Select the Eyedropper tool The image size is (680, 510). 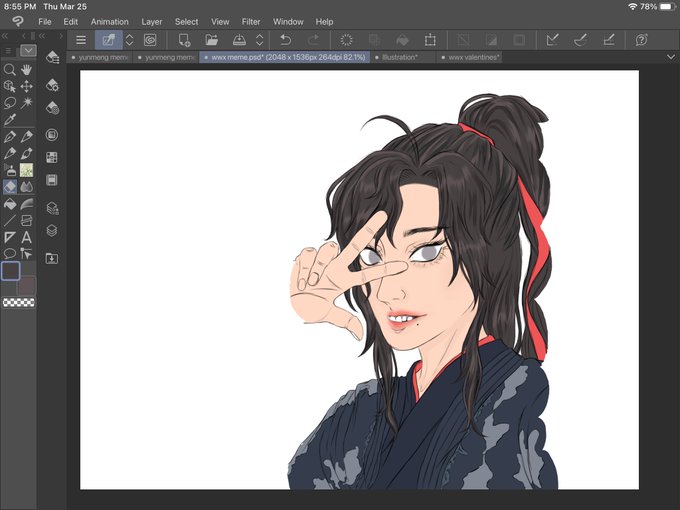point(10,120)
